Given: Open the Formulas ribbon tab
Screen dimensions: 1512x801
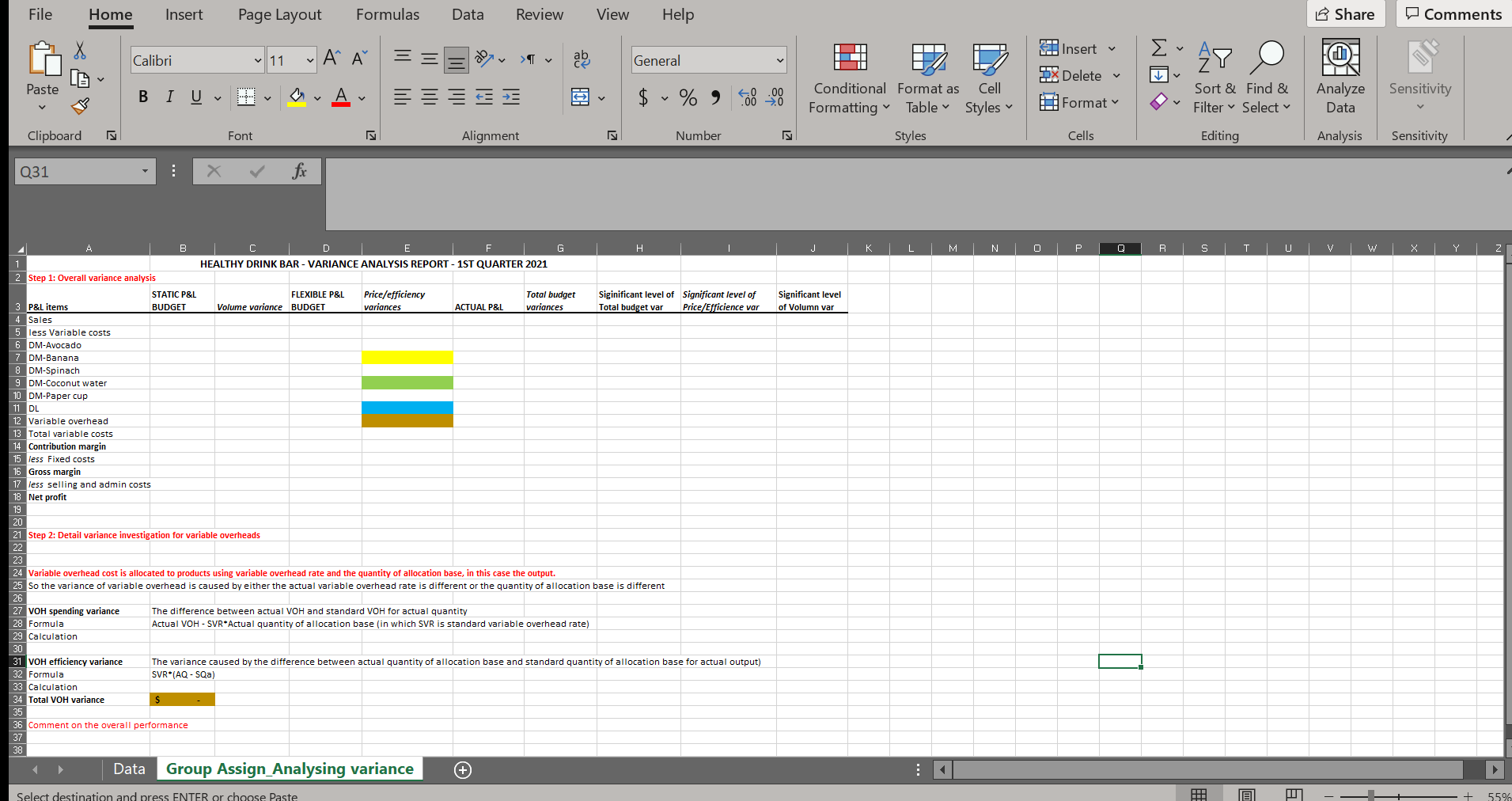Looking at the screenshot, I should pyautogui.click(x=388, y=14).
